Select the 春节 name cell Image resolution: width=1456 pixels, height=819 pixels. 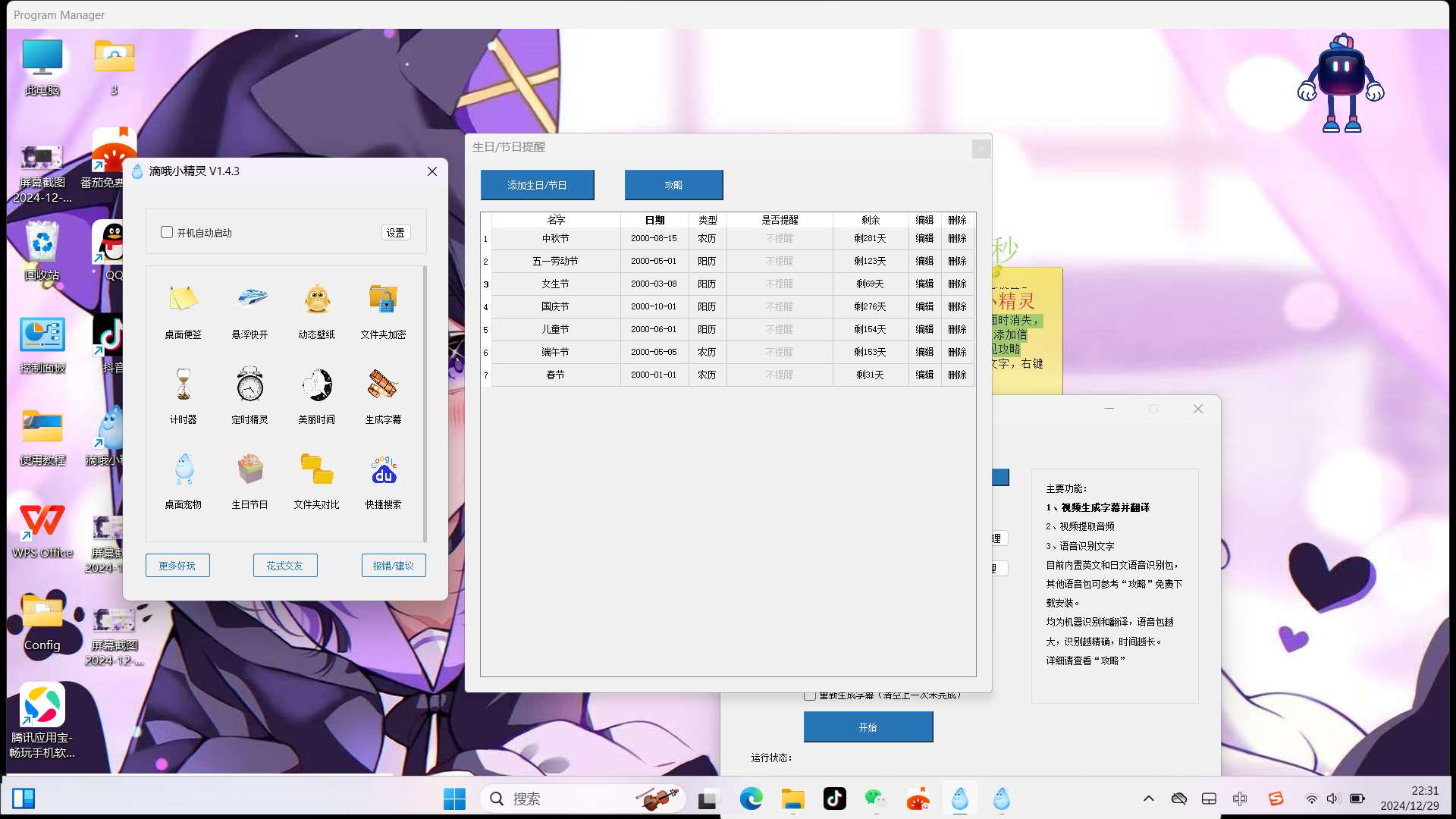(x=556, y=375)
